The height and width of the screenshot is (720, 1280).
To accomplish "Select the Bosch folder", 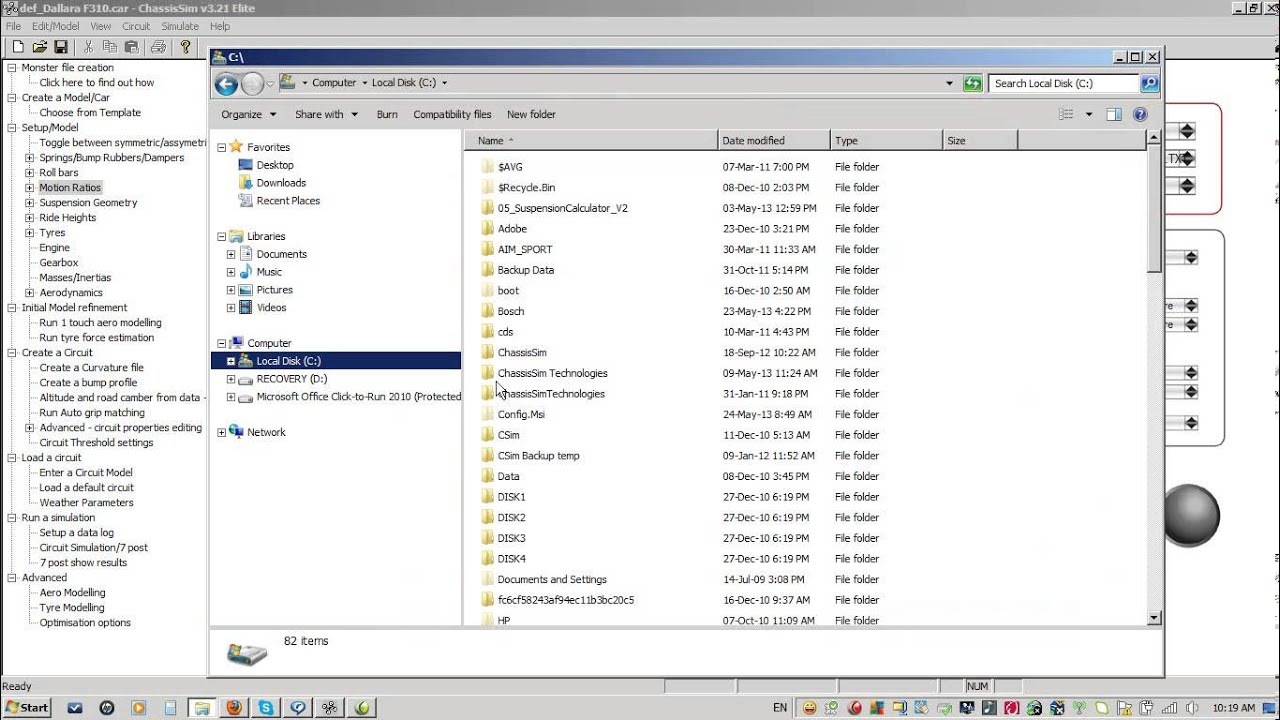I will point(510,311).
